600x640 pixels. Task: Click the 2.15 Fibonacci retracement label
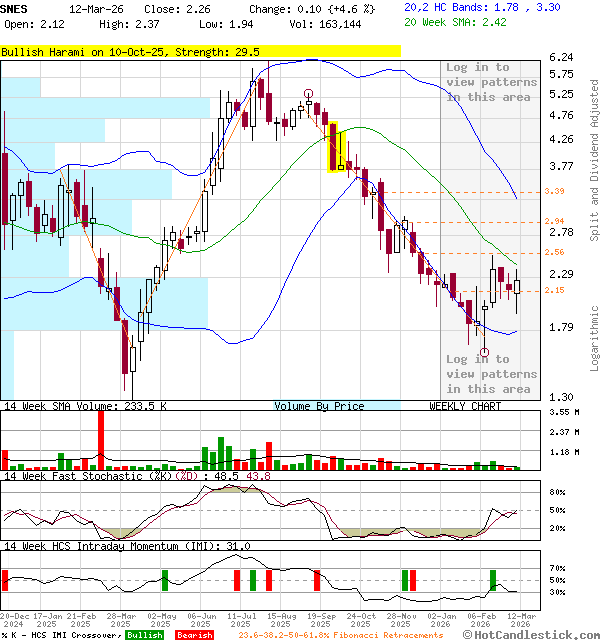[555, 290]
